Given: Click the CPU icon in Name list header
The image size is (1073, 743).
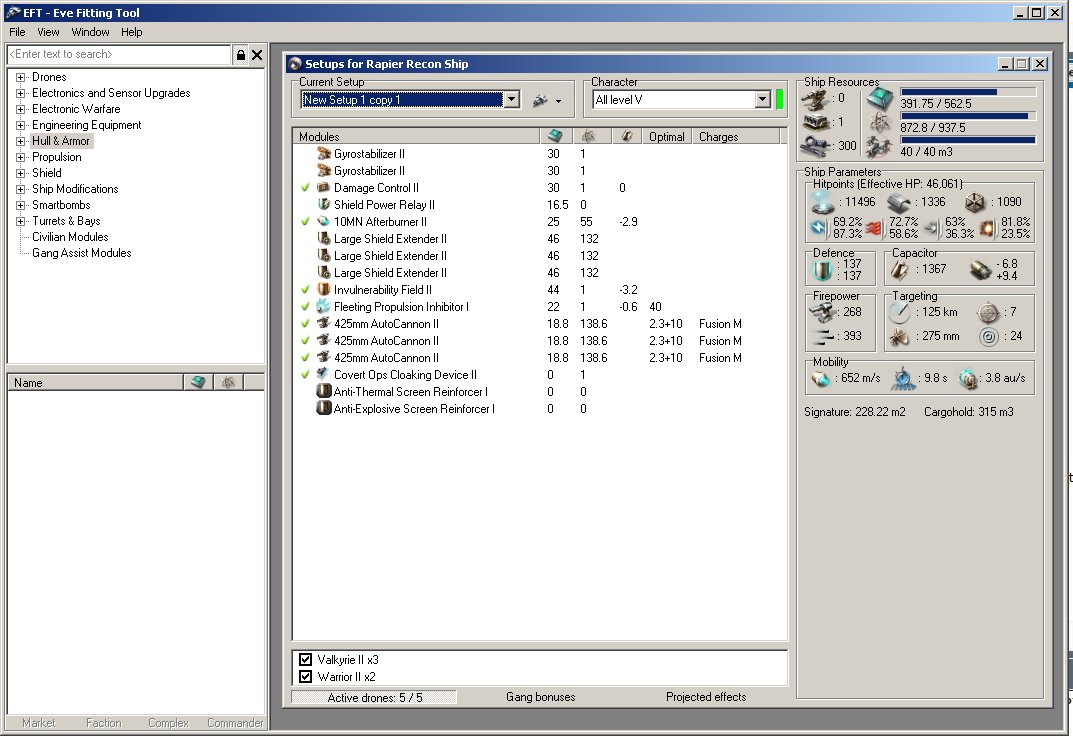Looking at the screenshot, I should click(x=198, y=382).
